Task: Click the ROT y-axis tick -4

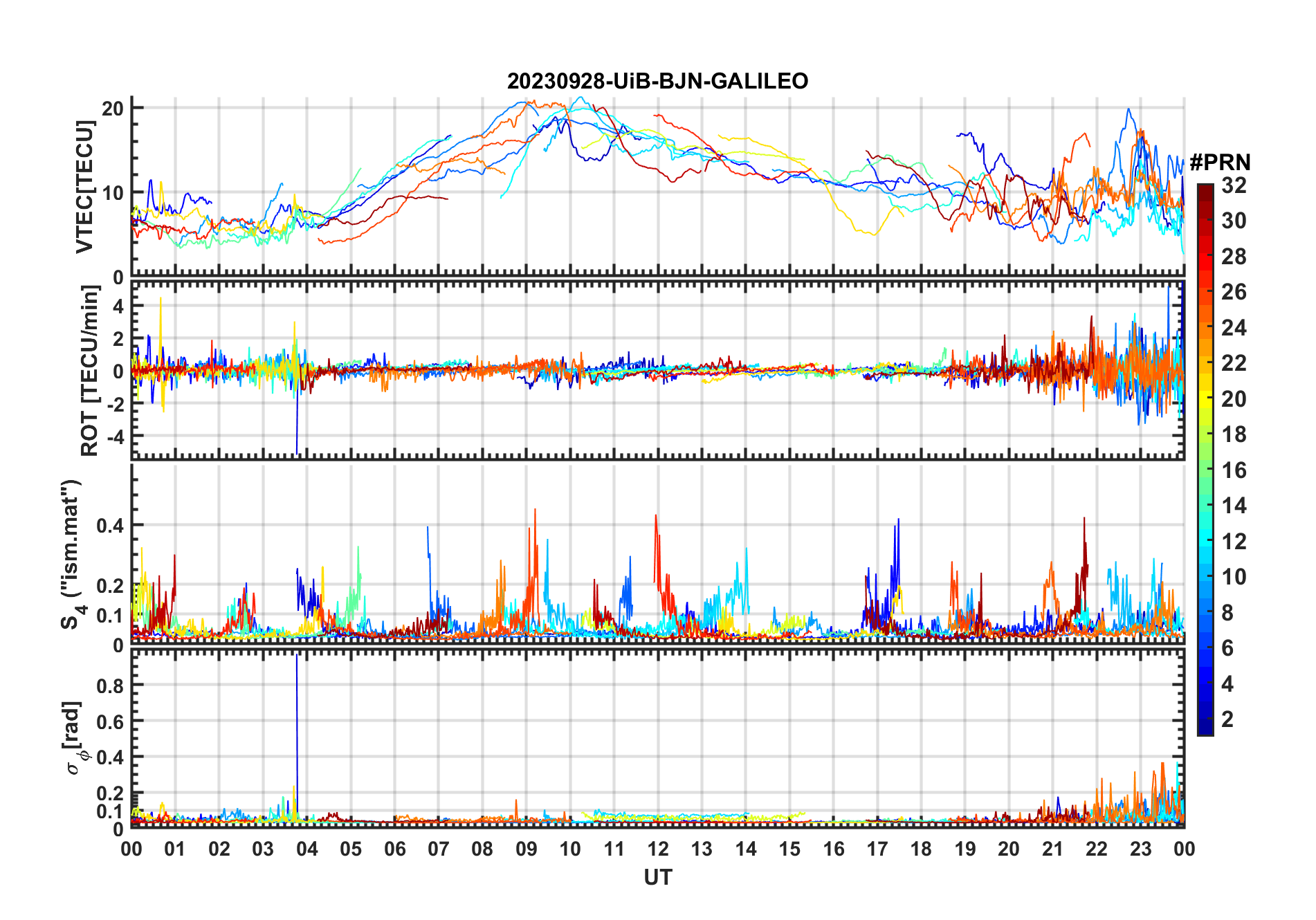Action: [x=114, y=437]
